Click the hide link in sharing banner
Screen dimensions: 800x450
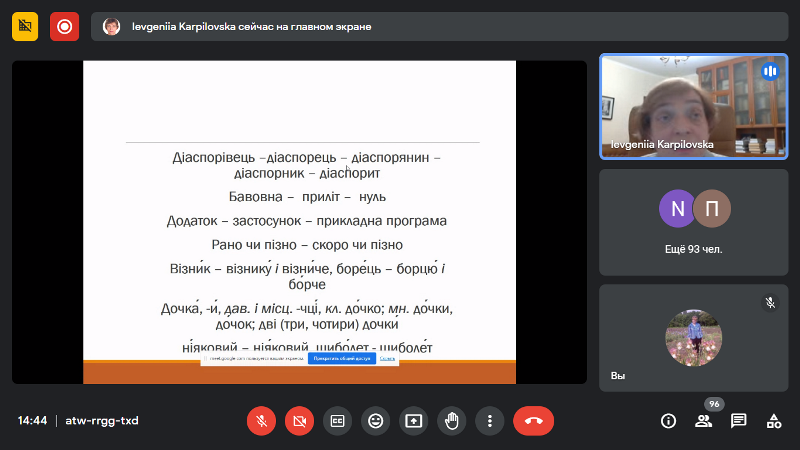pos(387,358)
